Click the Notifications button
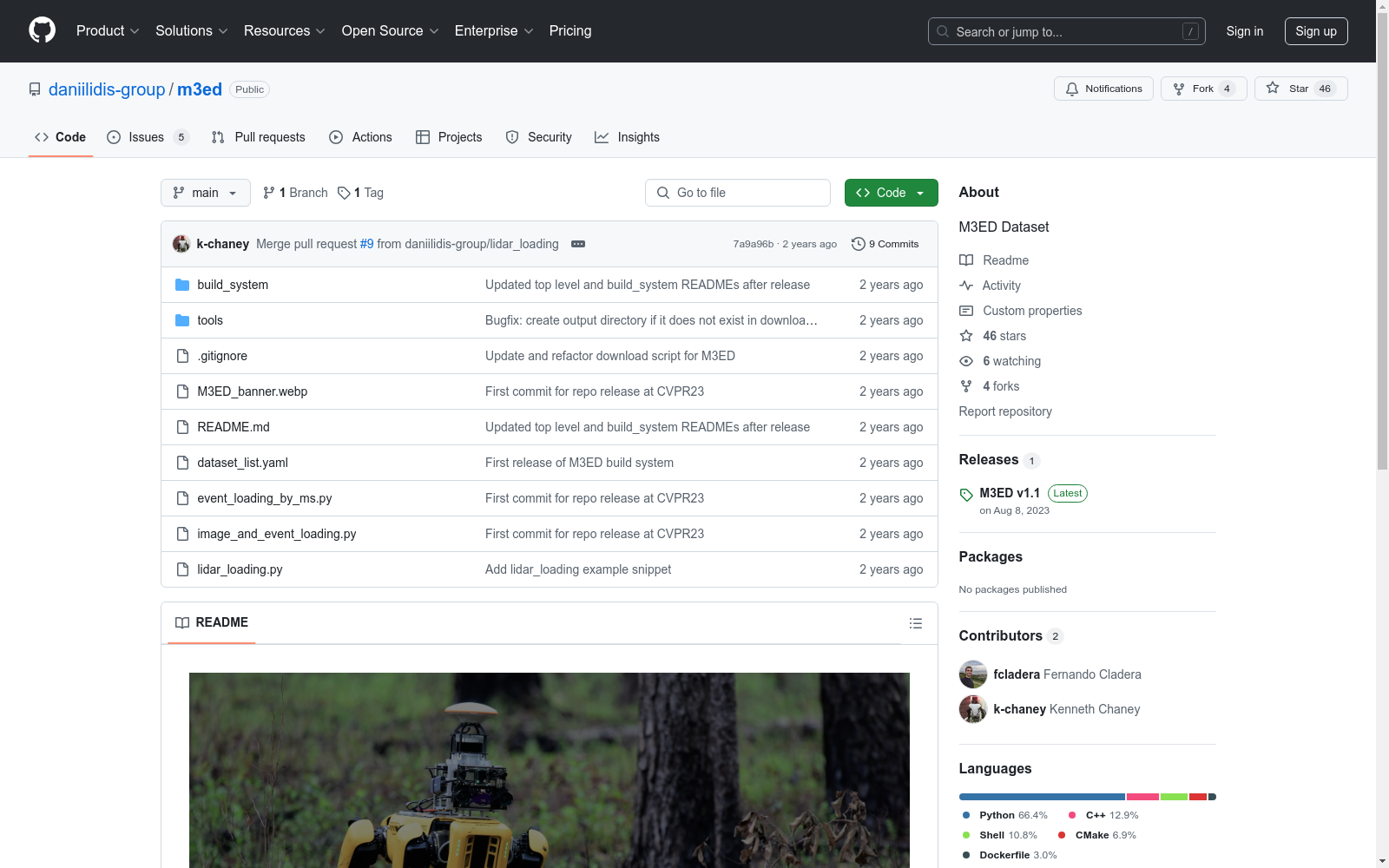 tap(1103, 89)
